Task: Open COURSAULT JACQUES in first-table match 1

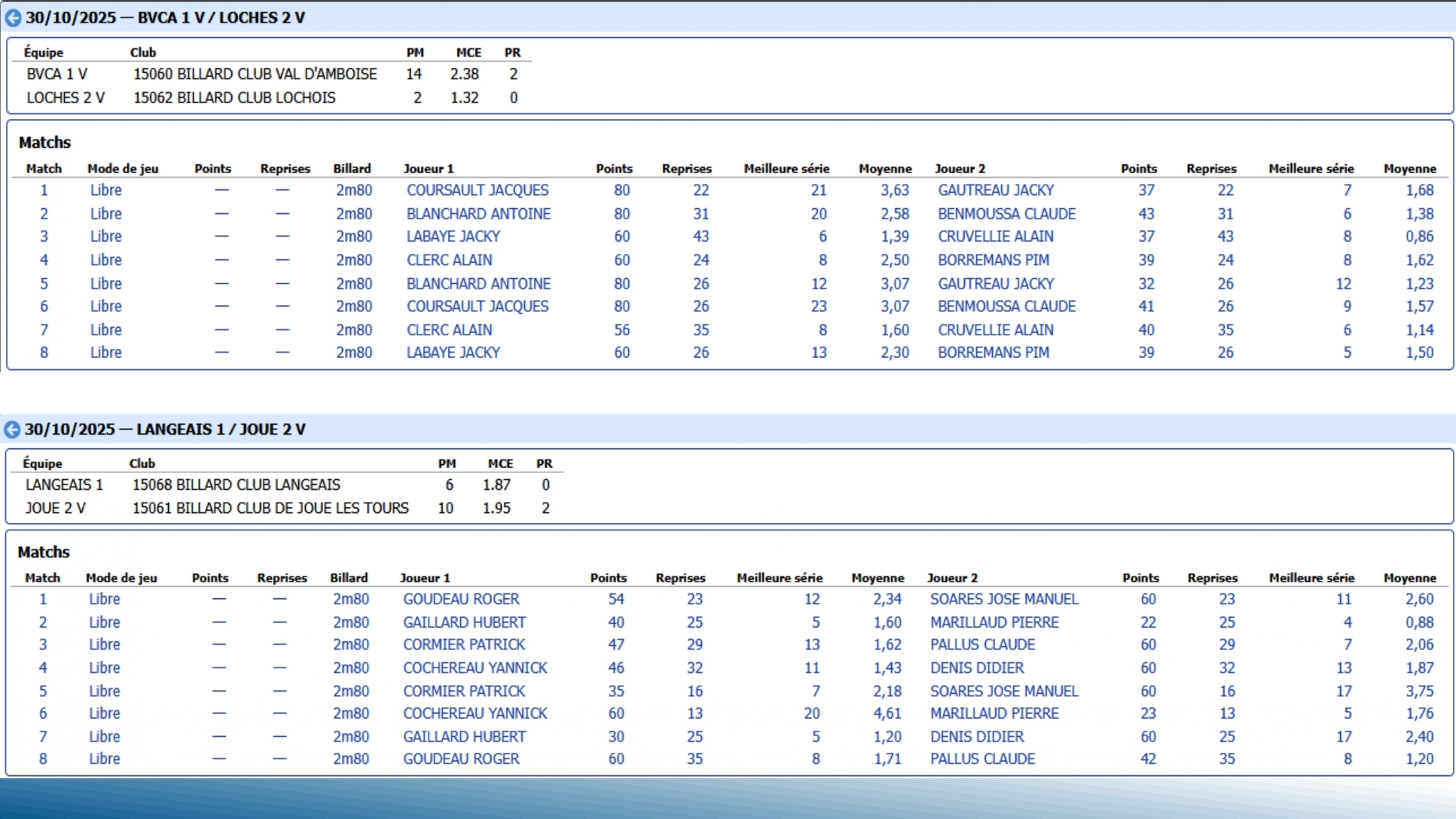Action: (x=477, y=191)
